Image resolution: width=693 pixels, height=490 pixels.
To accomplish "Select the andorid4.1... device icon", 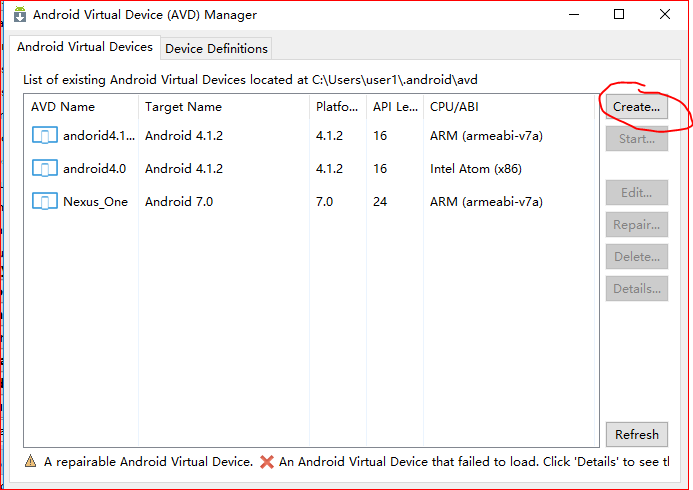I will point(45,135).
